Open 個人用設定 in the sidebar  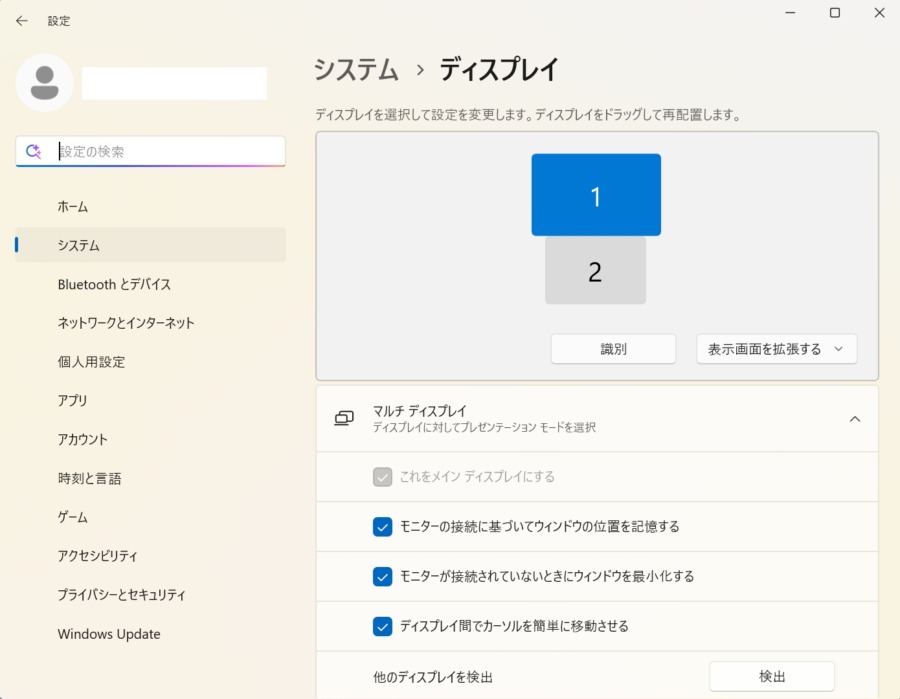tap(150, 362)
